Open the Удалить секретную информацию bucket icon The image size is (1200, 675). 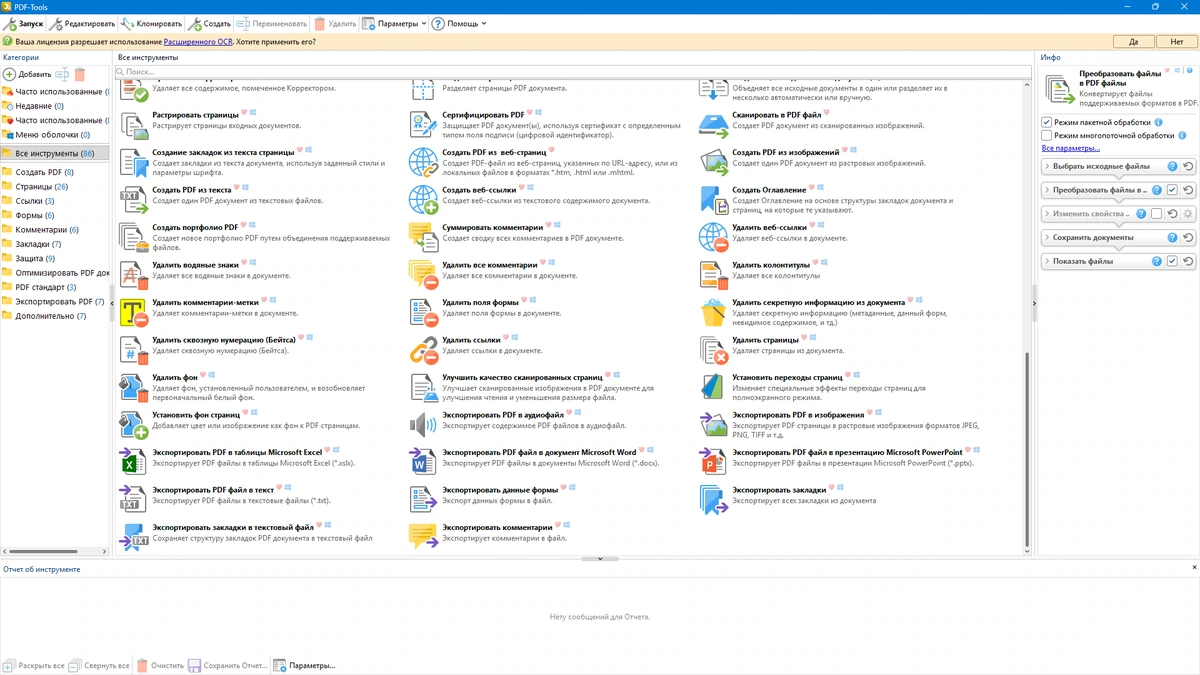click(713, 312)
